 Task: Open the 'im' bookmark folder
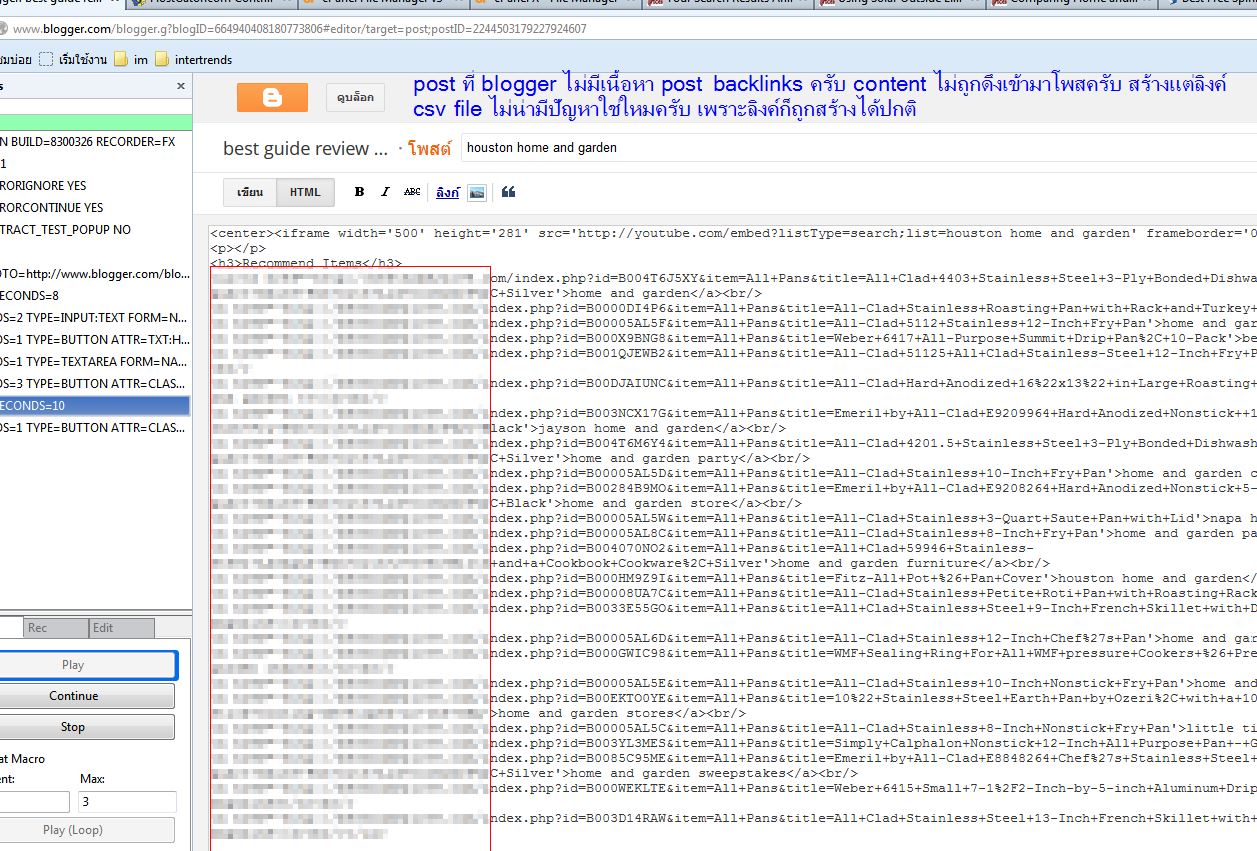(132, 59)
